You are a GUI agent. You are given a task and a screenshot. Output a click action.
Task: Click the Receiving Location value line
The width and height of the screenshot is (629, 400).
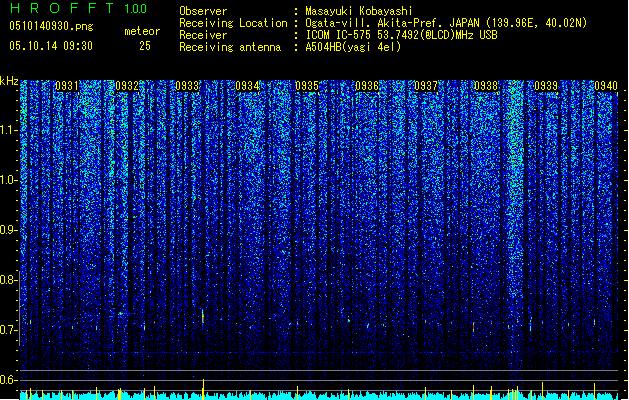(x=446, y=23)
